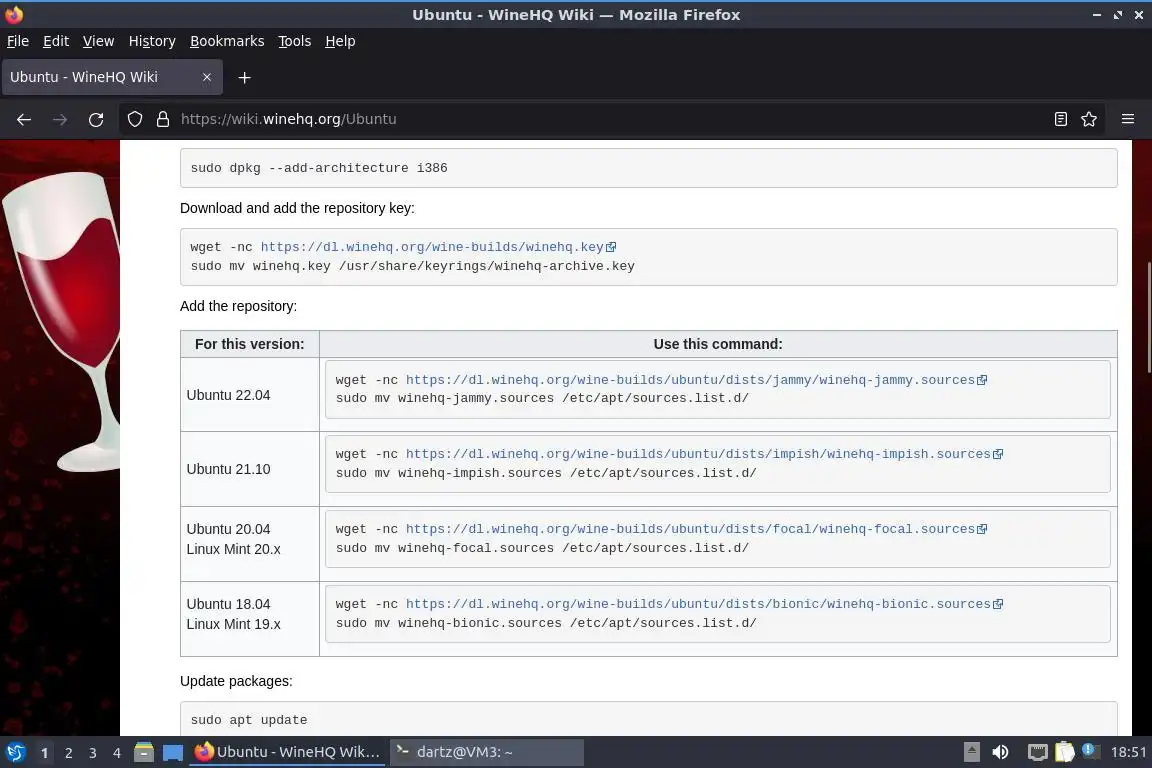This screenshot has height=768, width=1152.
Task: Switch to virtual desktop 3
Action: click(93, 753)
